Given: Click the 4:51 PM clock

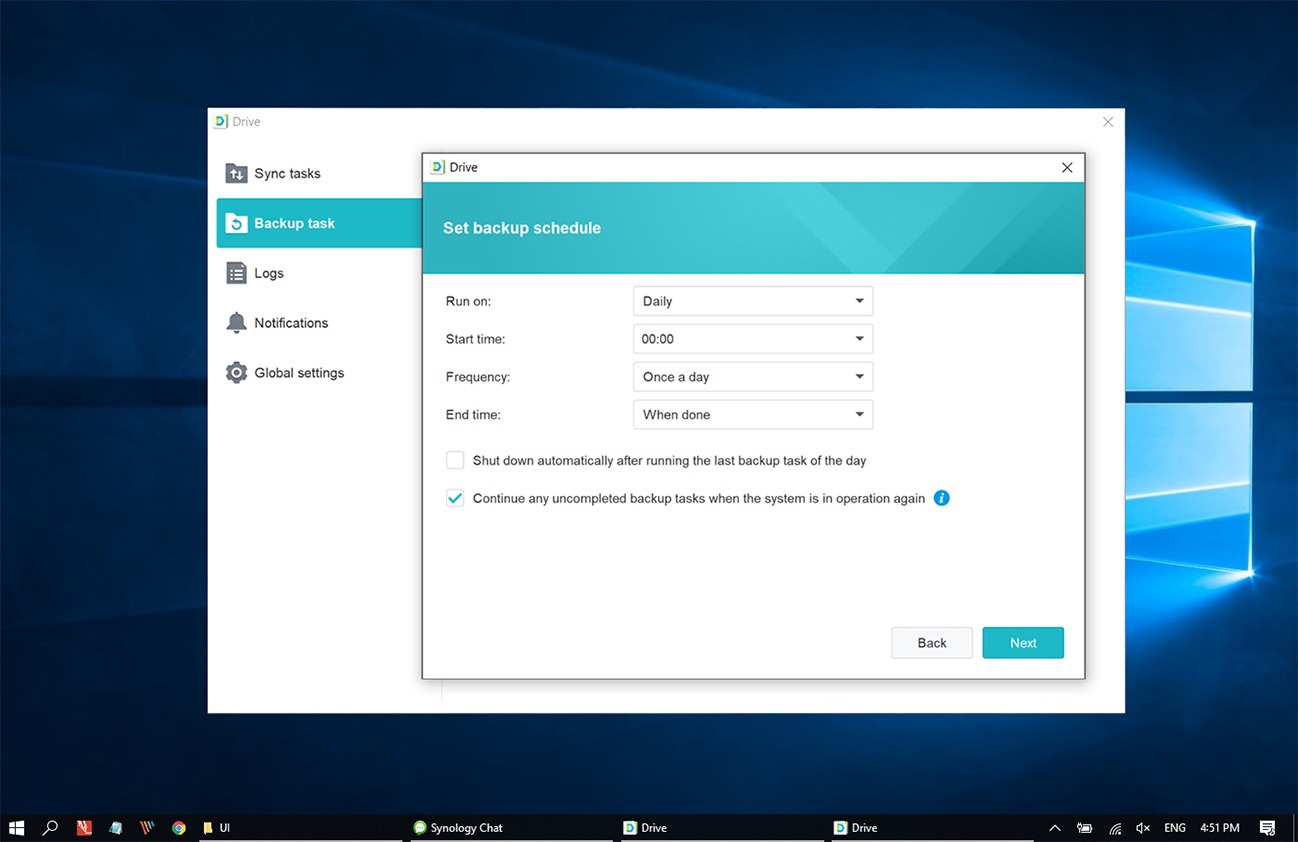Looking at the screenshot, I should [x=1219, y=828].
